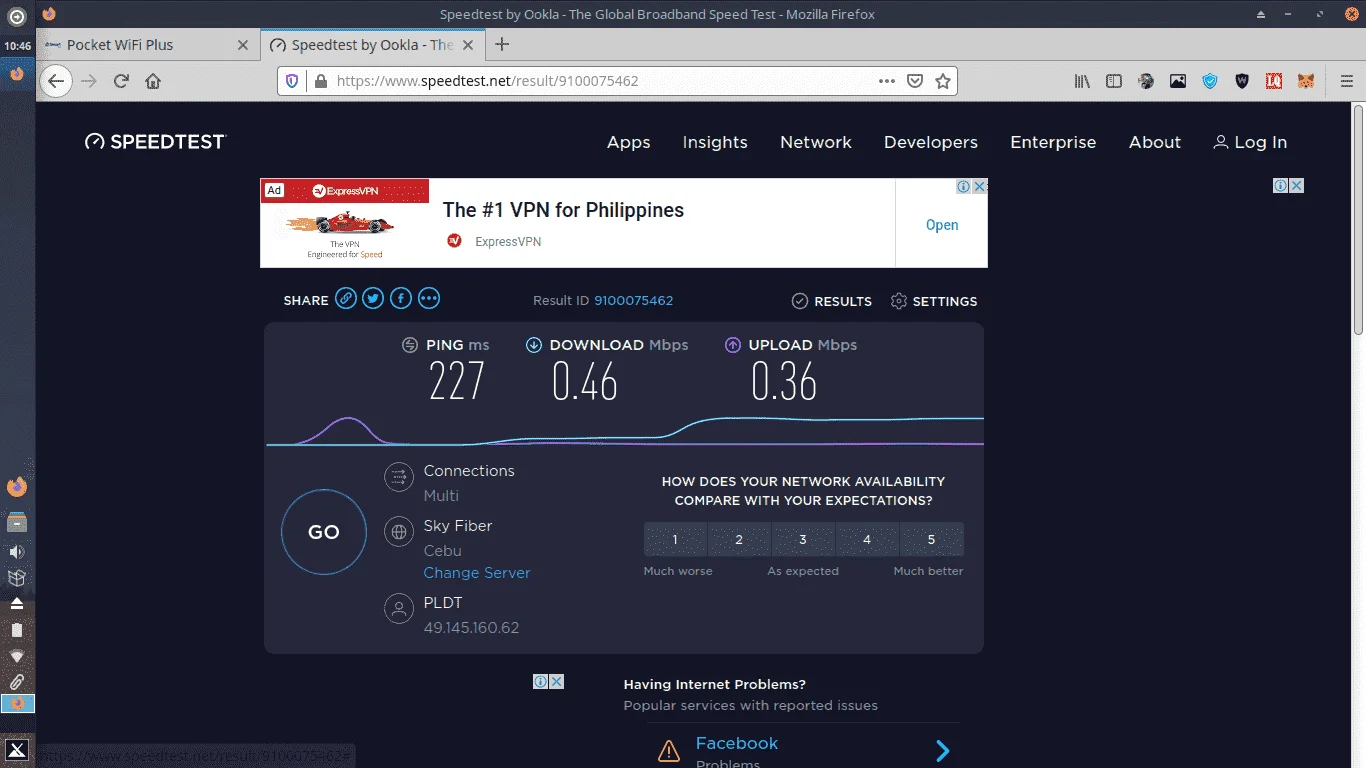The width and height of the screenshot is (1366, 768).
Task: Open the ExpressVPN ad
Action: coord(942,225)
